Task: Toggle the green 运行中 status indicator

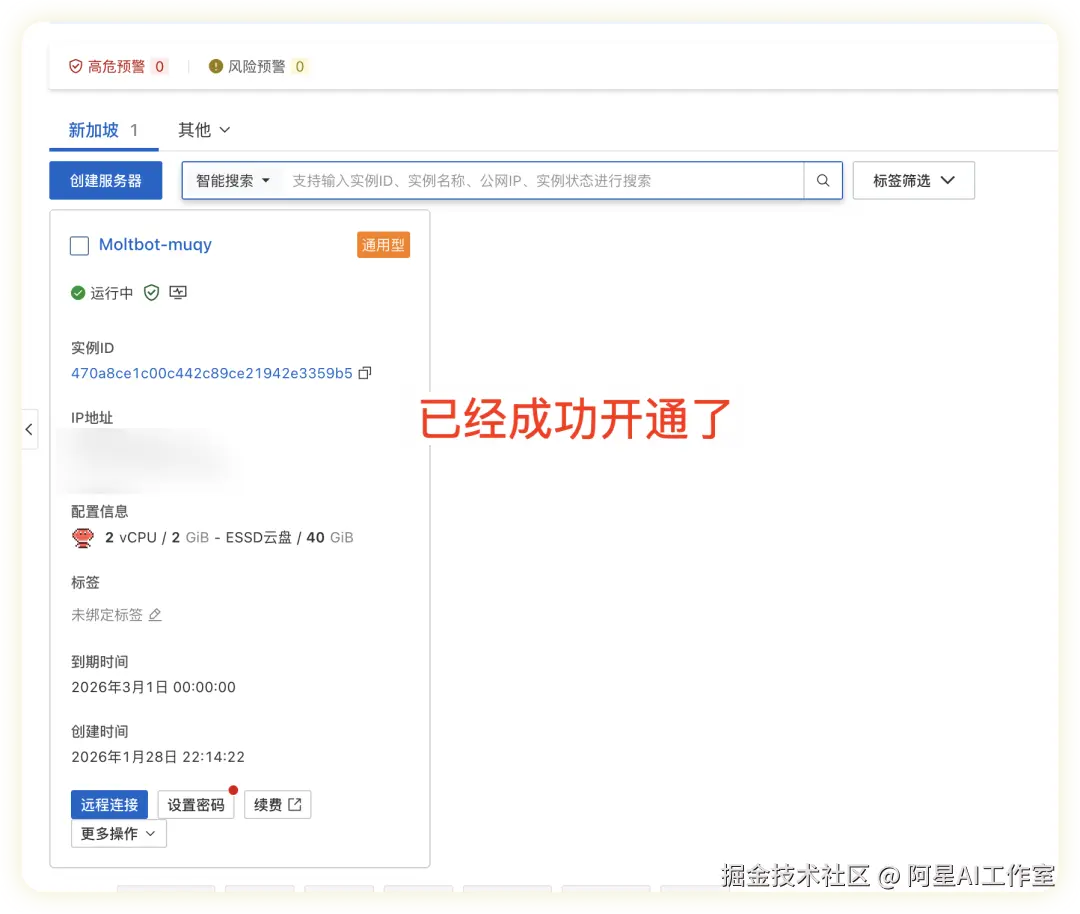Action: click(78, 292)
